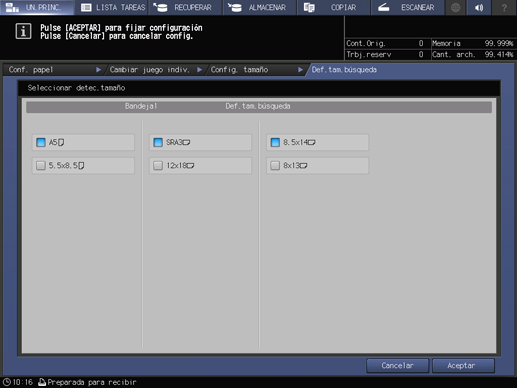Click the Cancelar button

(397, 366)
